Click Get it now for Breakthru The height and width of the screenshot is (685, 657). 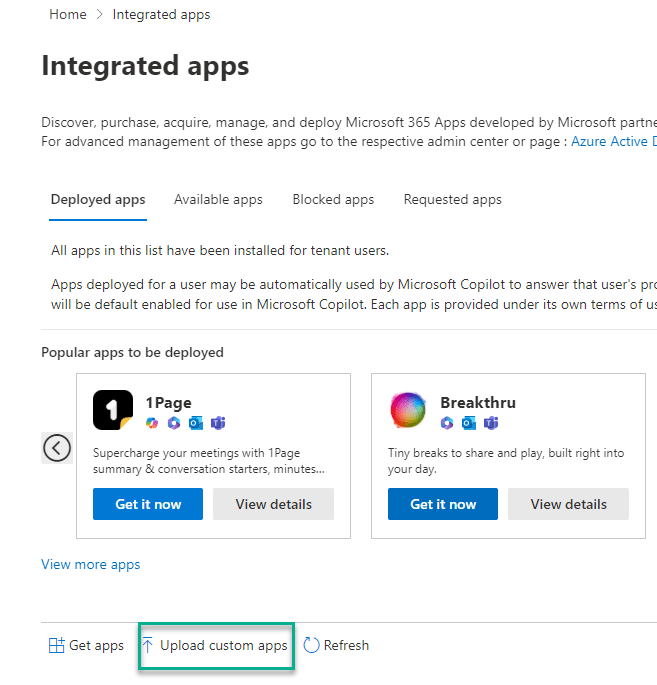pyautogui.click(x=443, y=504)
